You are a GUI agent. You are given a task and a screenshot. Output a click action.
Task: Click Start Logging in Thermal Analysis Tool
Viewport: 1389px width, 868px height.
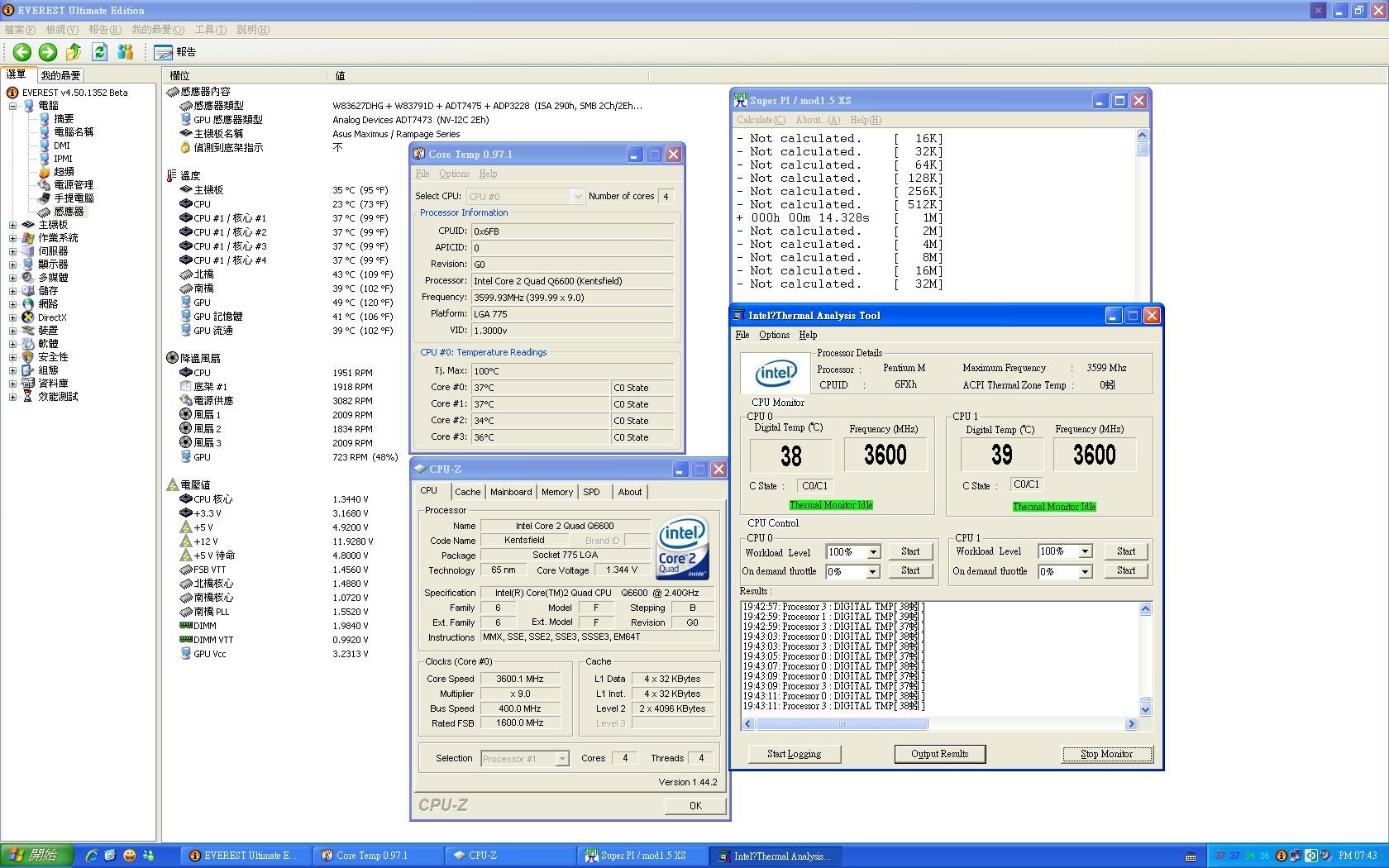point(794,754)
